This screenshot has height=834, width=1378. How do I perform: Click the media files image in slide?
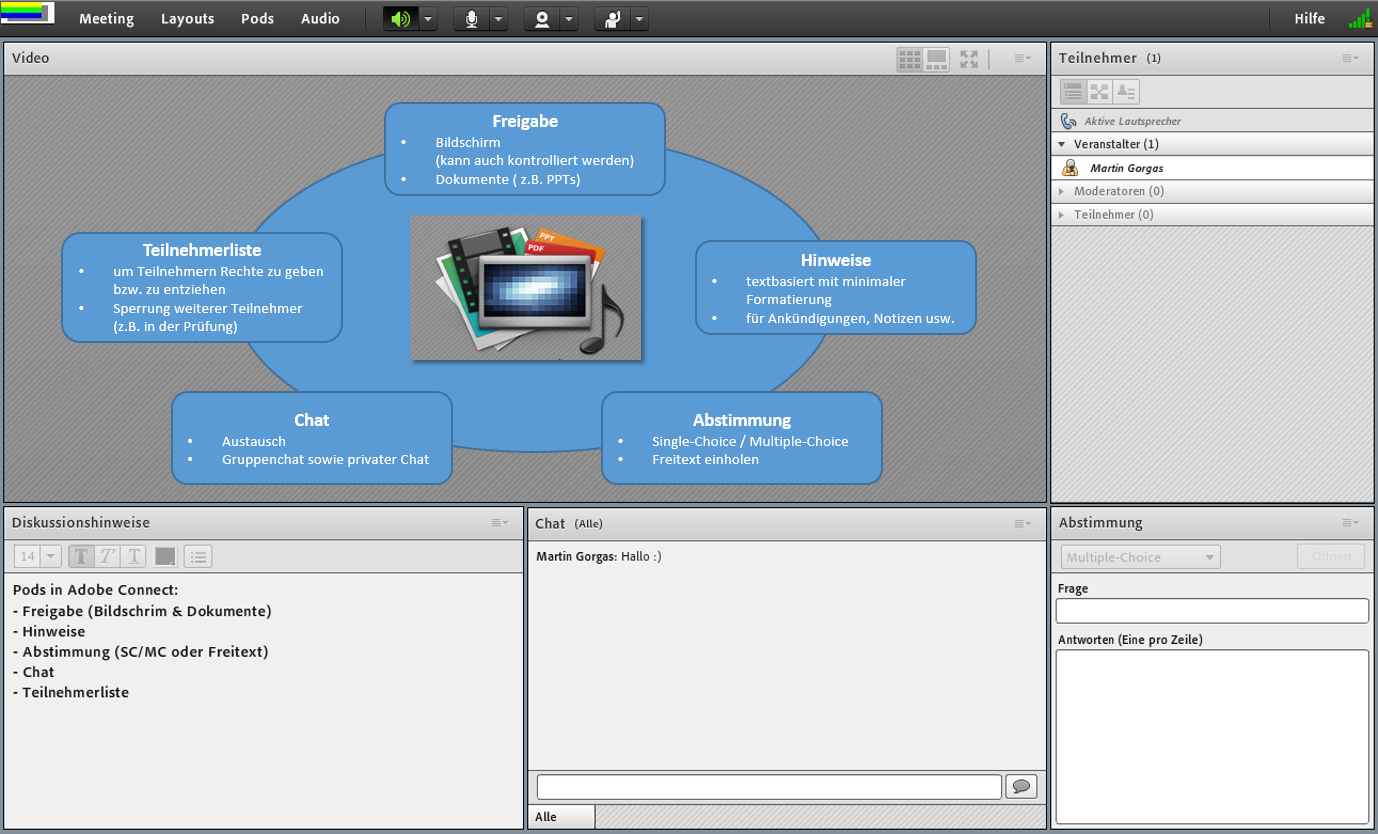click(x=526, y=288)
